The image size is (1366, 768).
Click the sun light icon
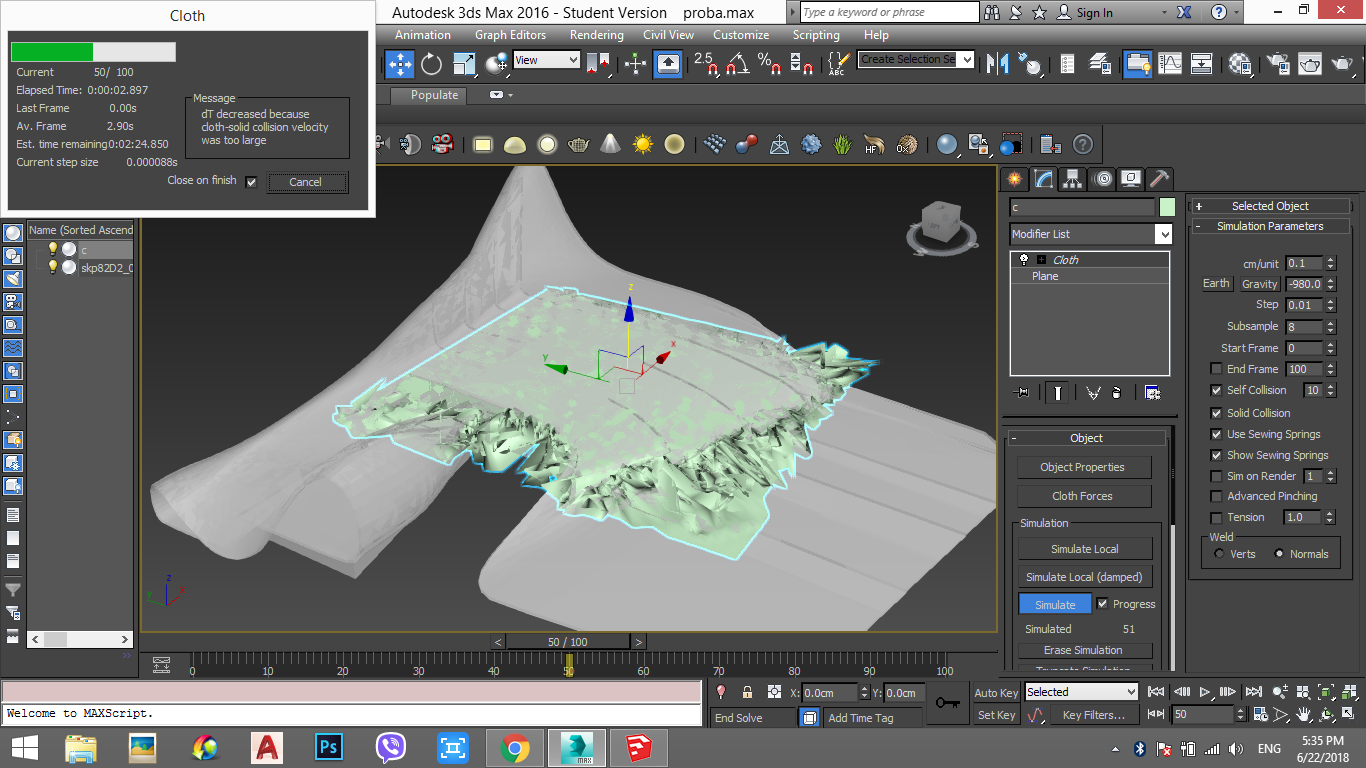pos(642,144)
